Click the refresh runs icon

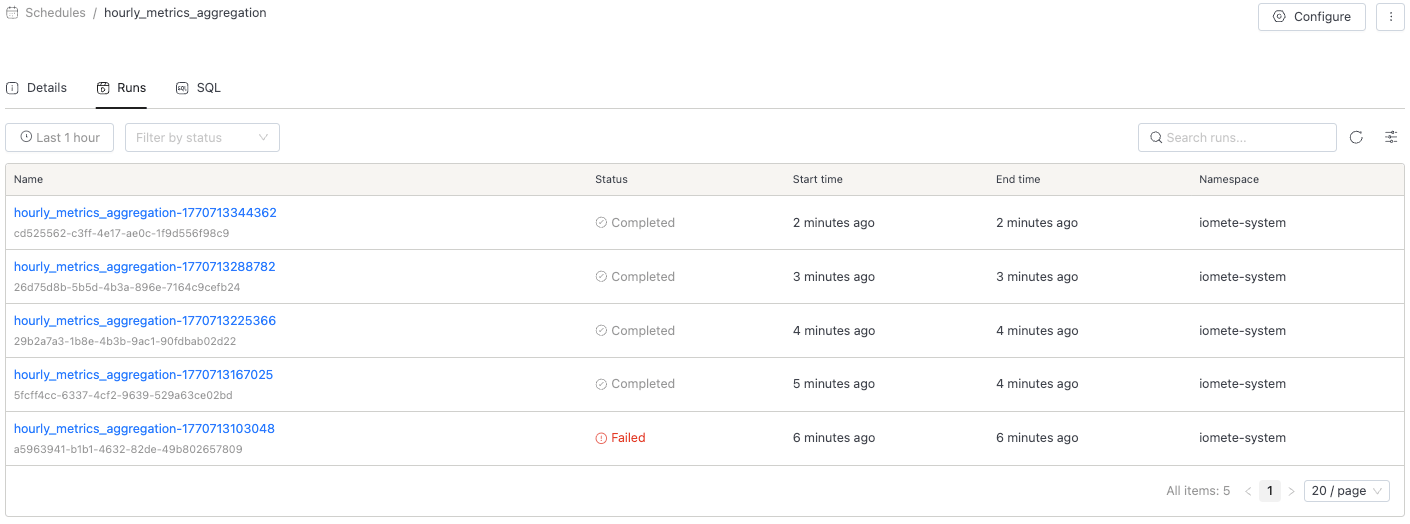(1356, 138)
